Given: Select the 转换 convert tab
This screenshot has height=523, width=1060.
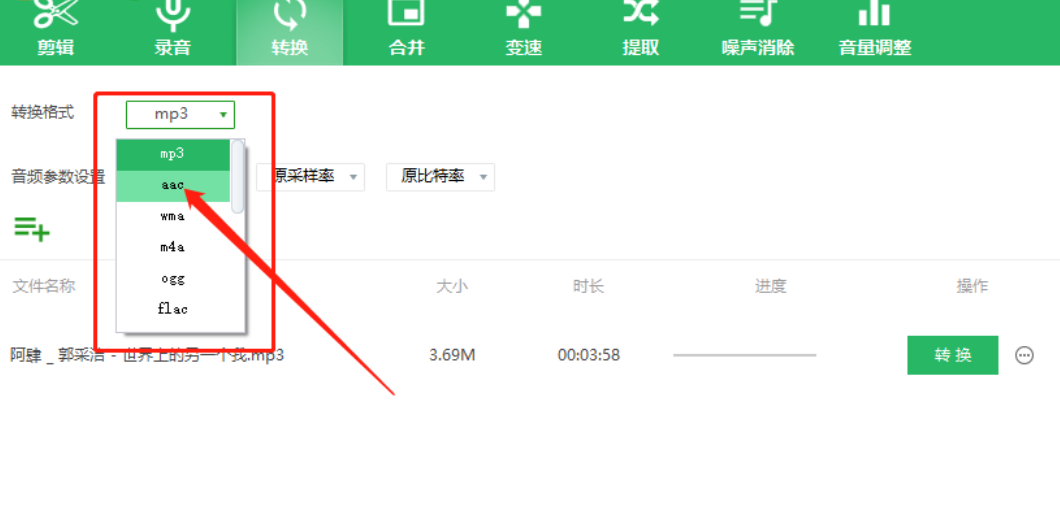Looking at the screenshot, I should point(289,32).
